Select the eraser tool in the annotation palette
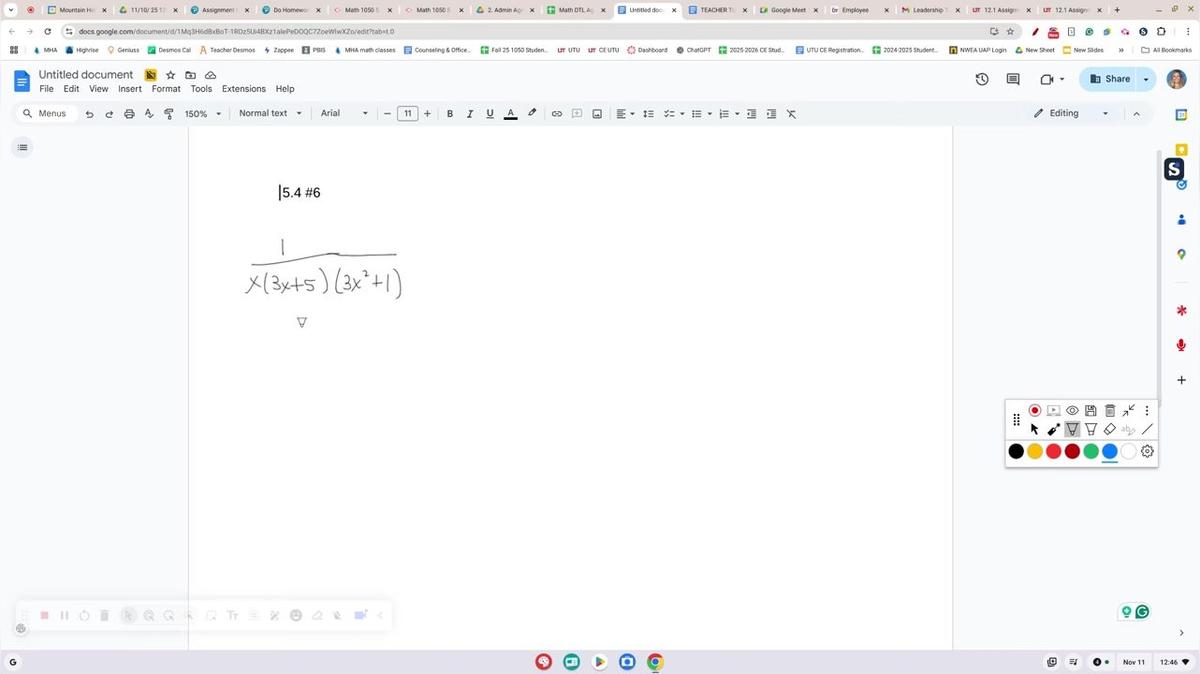The height and width of the screenshot is (674, 1200). click(1109, 429)
